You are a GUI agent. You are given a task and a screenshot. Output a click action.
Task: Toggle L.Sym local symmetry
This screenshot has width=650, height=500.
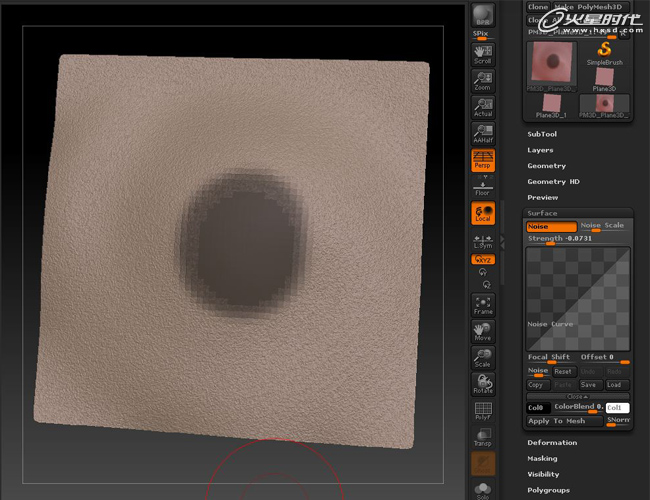coord(483,242)
